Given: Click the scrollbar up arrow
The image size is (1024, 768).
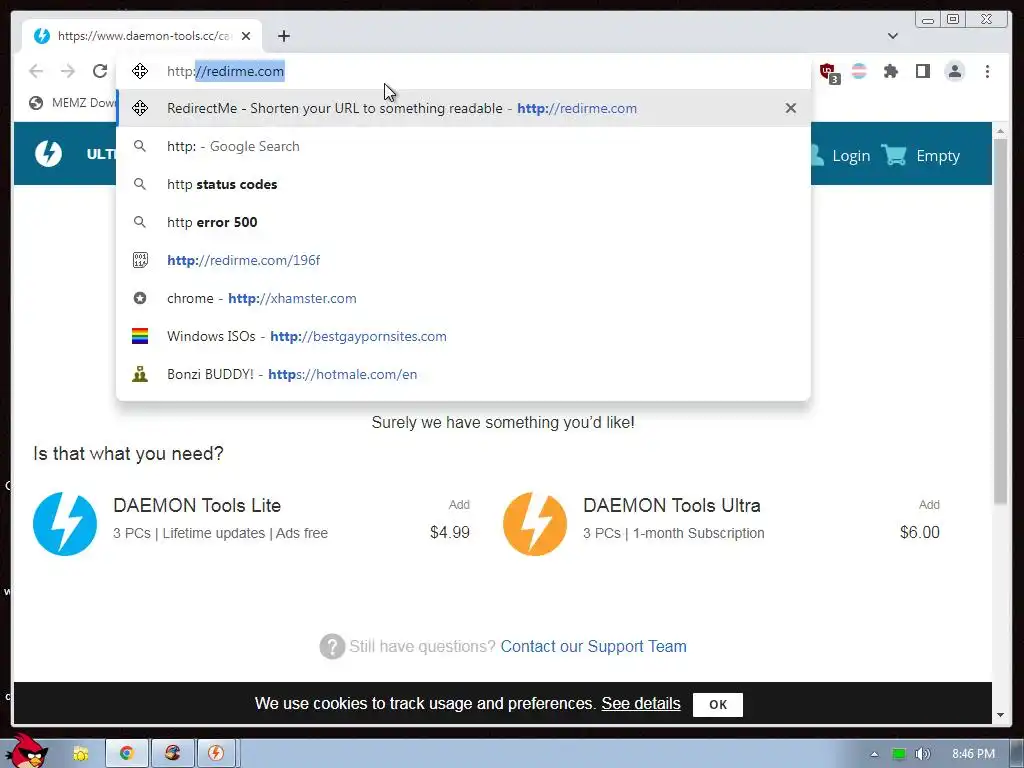Looking at the screenshot, I should 1000,132.
